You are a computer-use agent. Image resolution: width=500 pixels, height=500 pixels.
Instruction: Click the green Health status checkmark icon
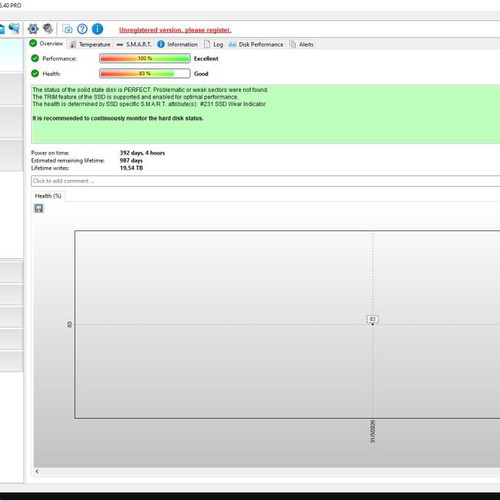(x=35, y=73)
